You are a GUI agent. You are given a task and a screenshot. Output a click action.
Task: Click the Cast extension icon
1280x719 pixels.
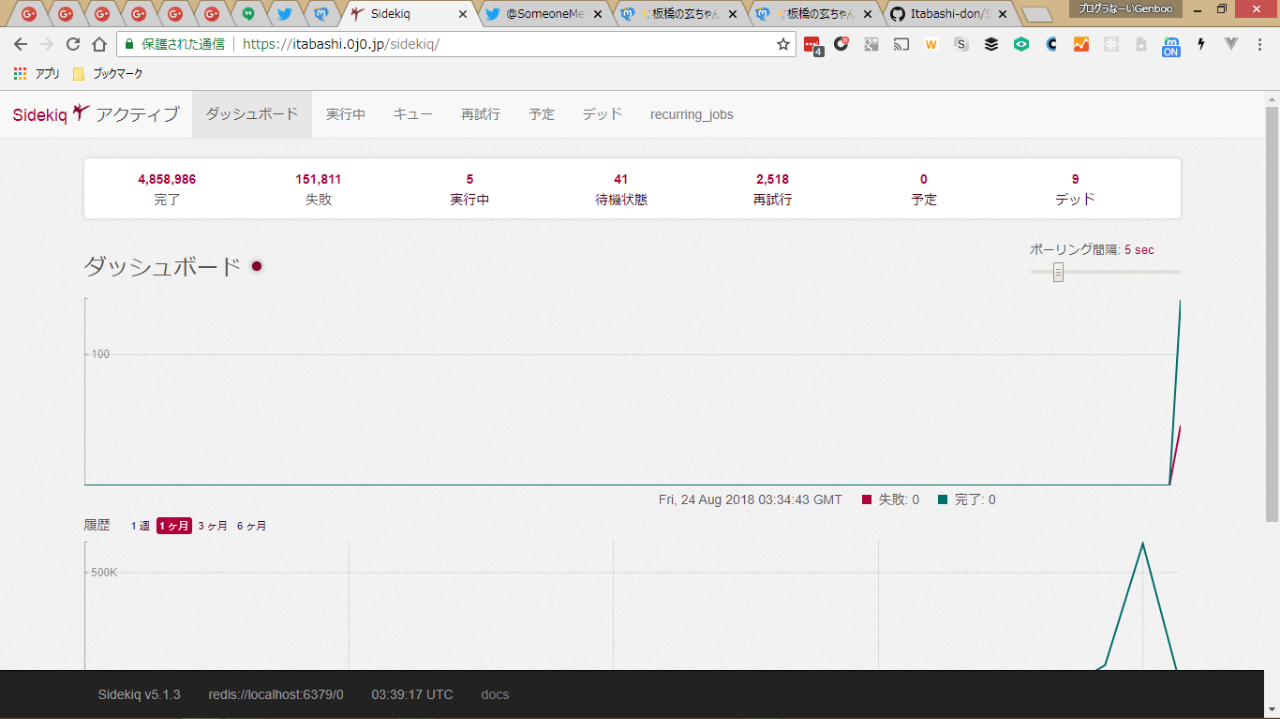coord(901,44)
